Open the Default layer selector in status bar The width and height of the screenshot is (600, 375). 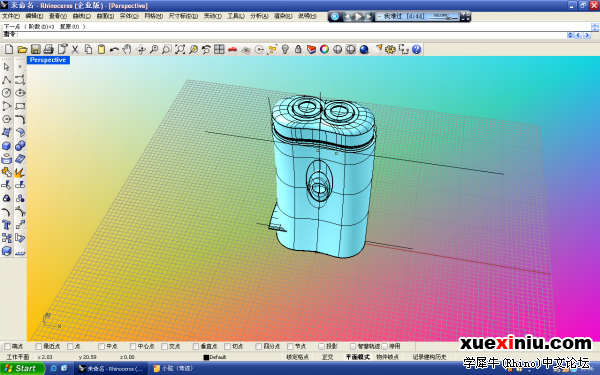point(215,357)
